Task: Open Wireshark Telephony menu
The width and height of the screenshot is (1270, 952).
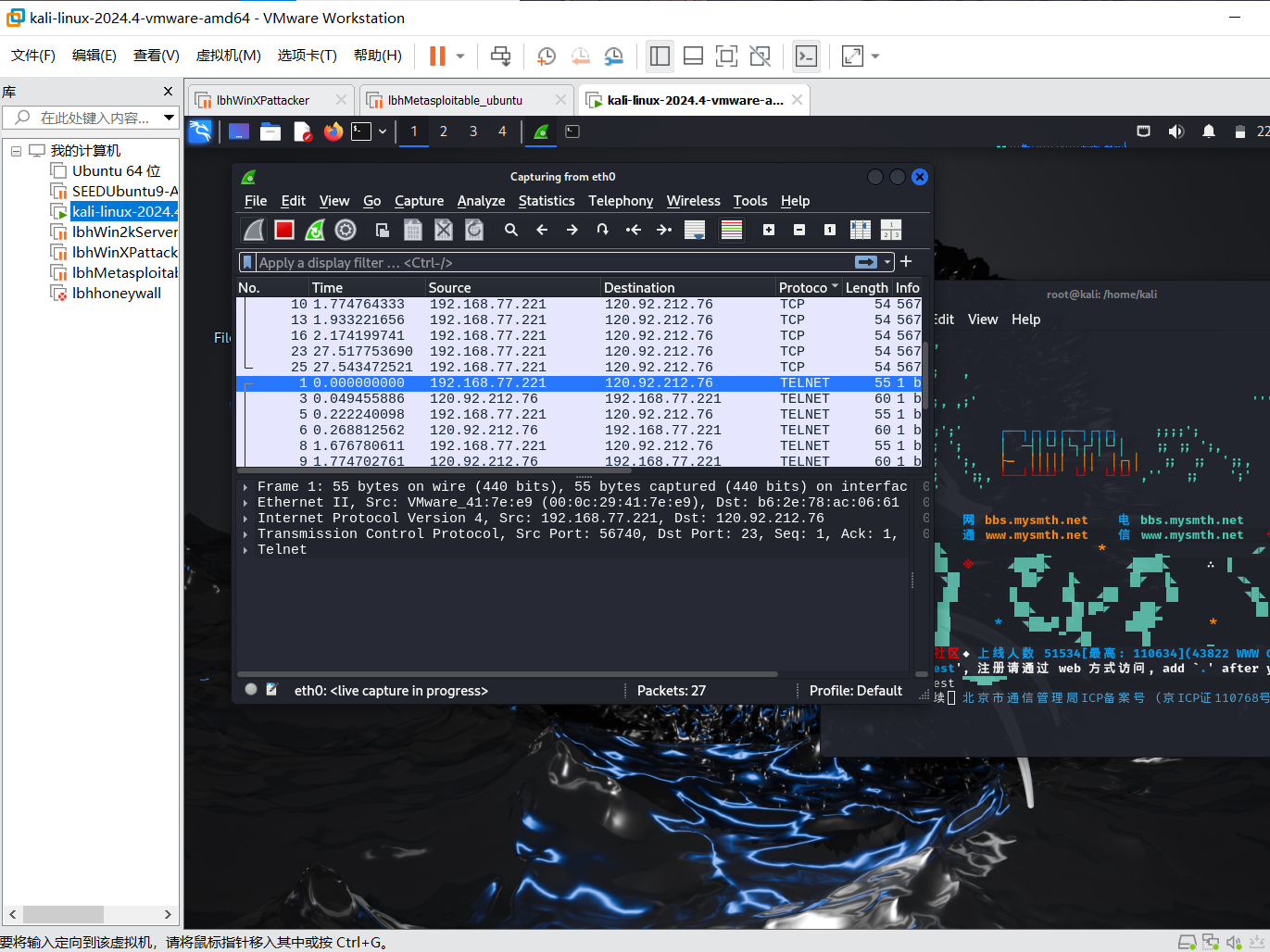Action: point(621,201)
